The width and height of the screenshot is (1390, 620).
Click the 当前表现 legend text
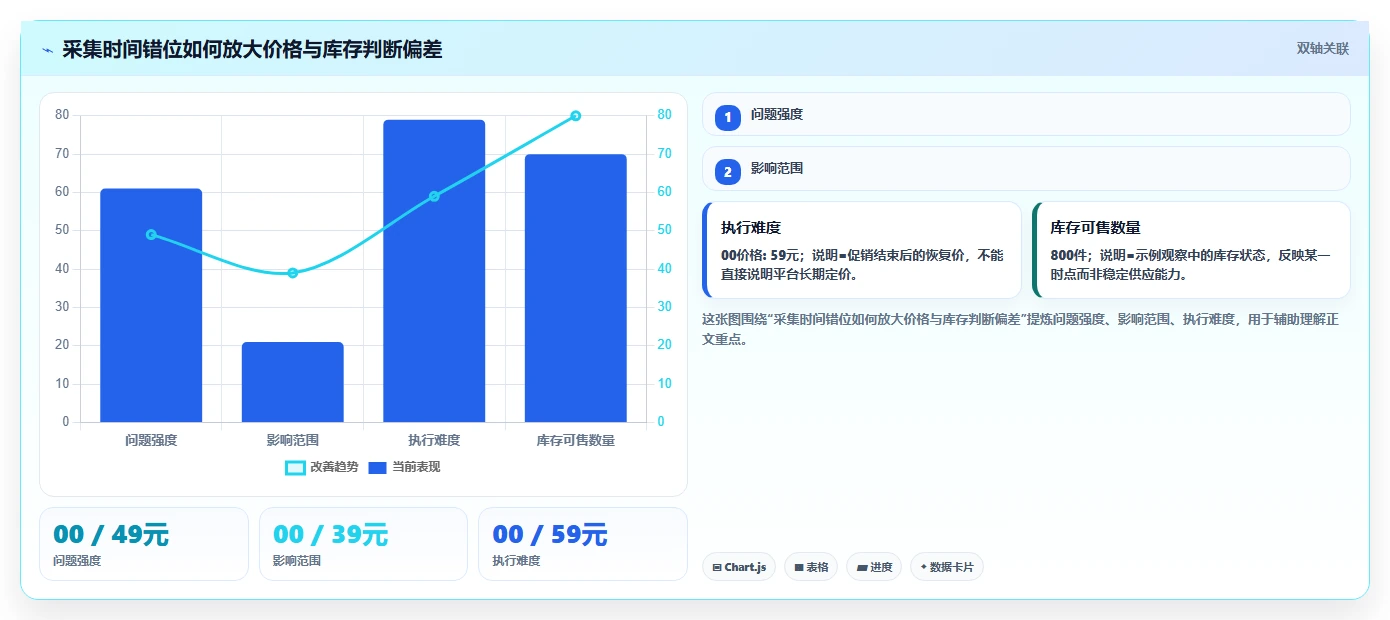[416, 467]
